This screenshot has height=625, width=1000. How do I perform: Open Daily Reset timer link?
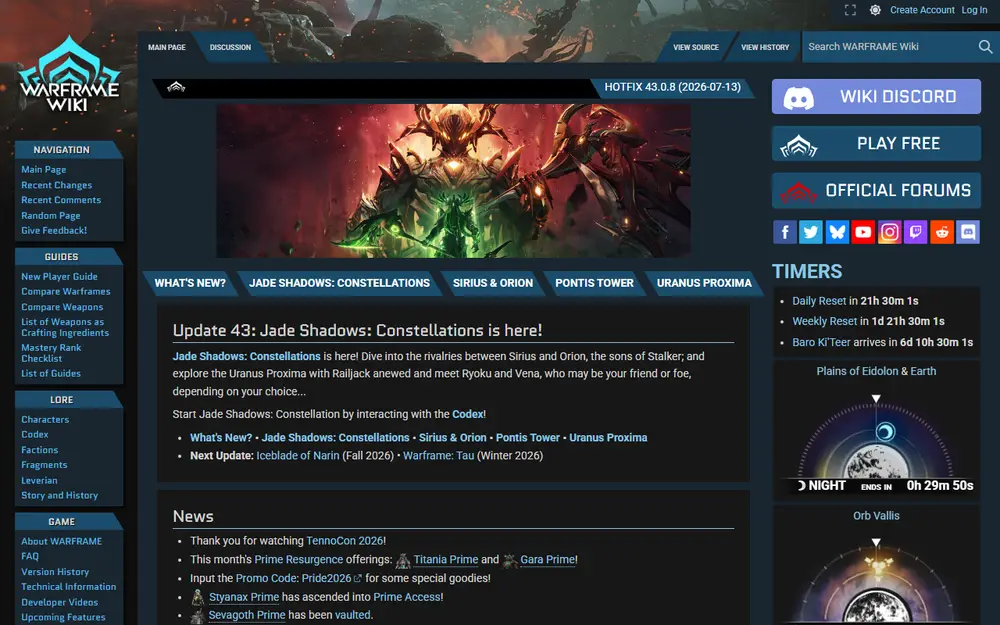click(819, 301)
